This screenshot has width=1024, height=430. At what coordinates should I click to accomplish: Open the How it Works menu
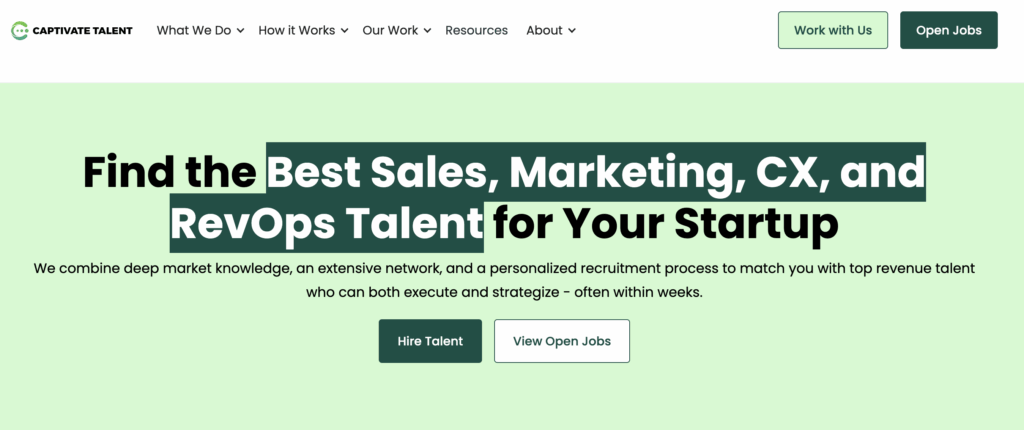click(296, 30)
